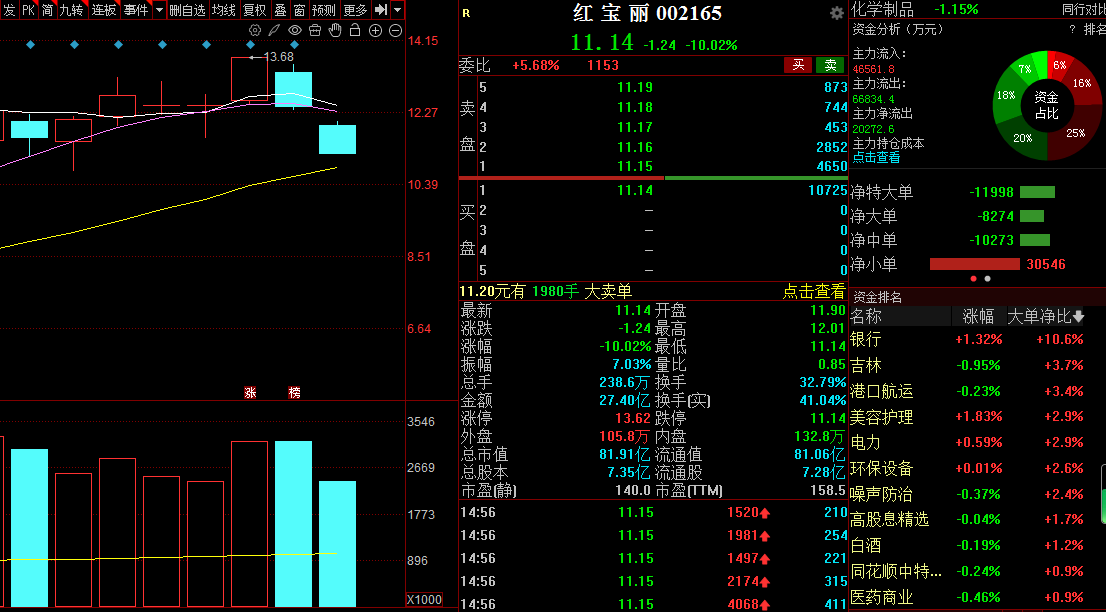Click yellow 点击查看 beside 大卖单

[x=813, y=291]
